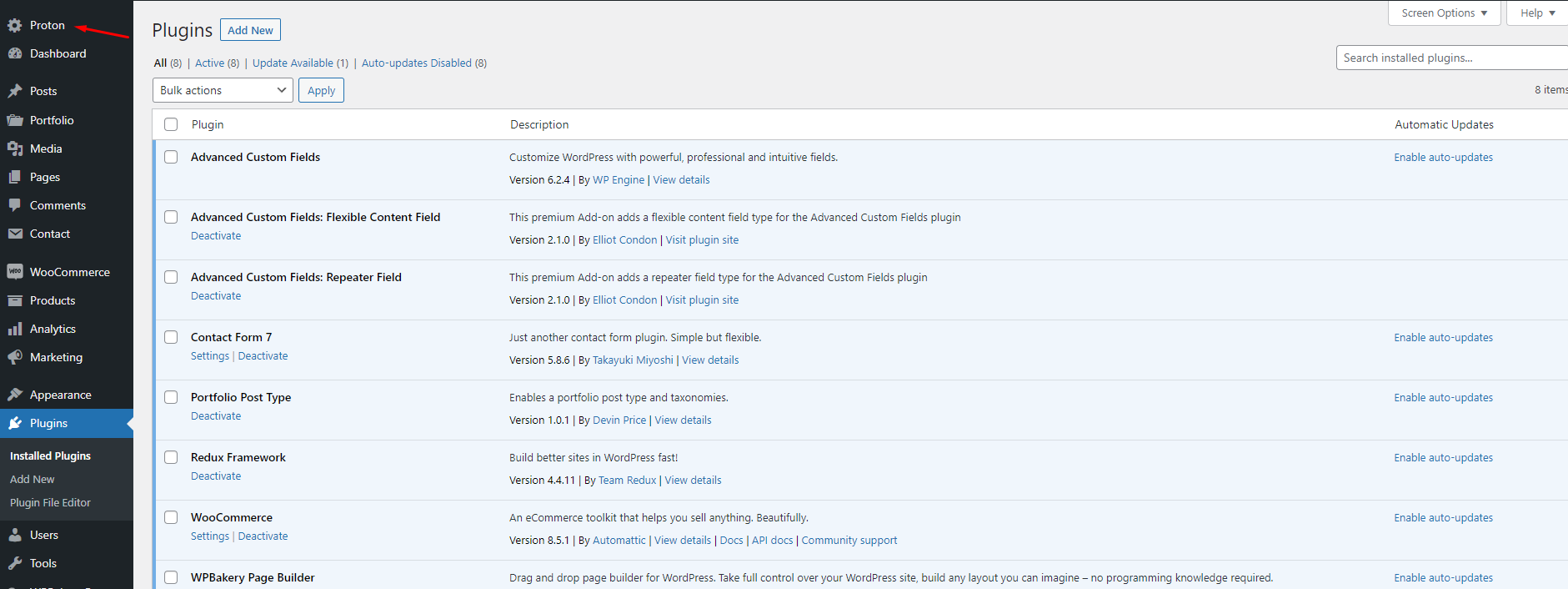Enable auto-updates for Advanced Custom Fields
This screenshot has height=589, width=1568.
(1443, 158)
